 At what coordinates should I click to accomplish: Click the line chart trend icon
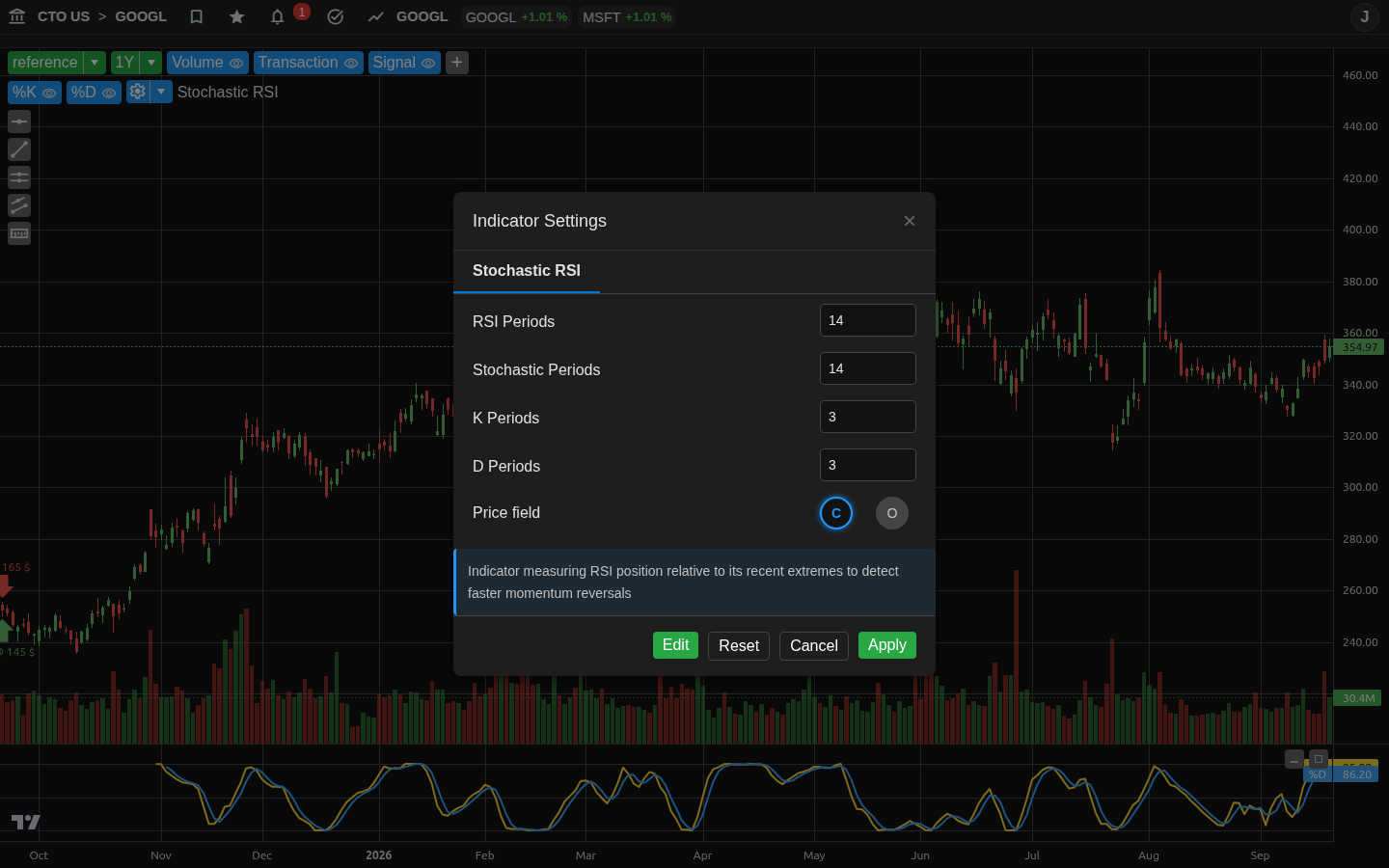376,16
